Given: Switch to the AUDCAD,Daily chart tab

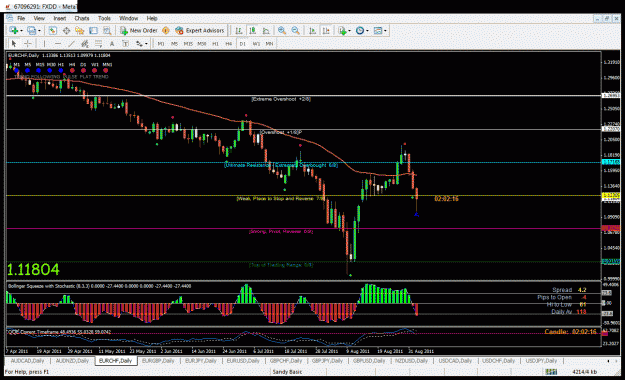Looking at the screenshot, I should pos(27,360).
